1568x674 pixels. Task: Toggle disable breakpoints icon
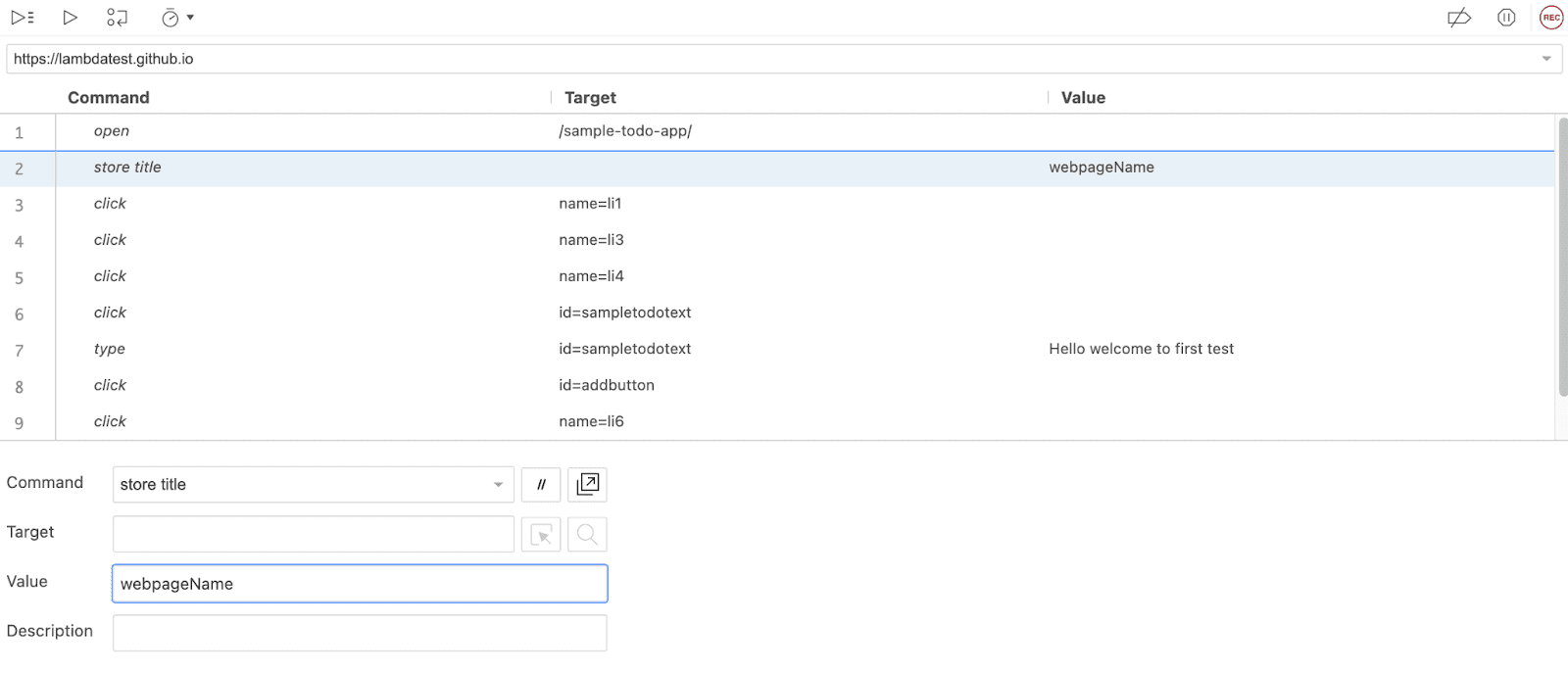coord(1459,18)
